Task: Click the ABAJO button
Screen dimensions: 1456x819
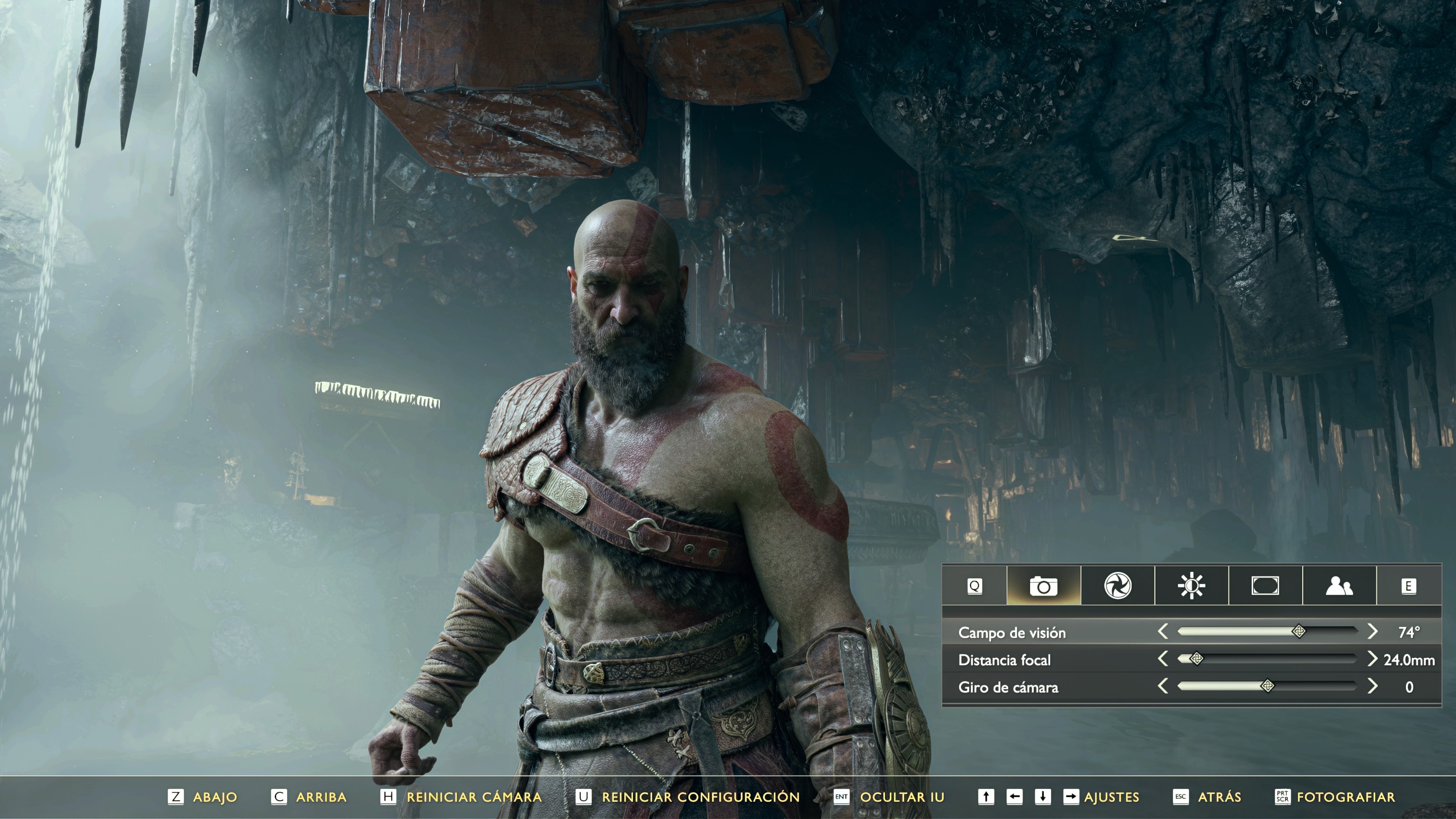Action: 215,798
